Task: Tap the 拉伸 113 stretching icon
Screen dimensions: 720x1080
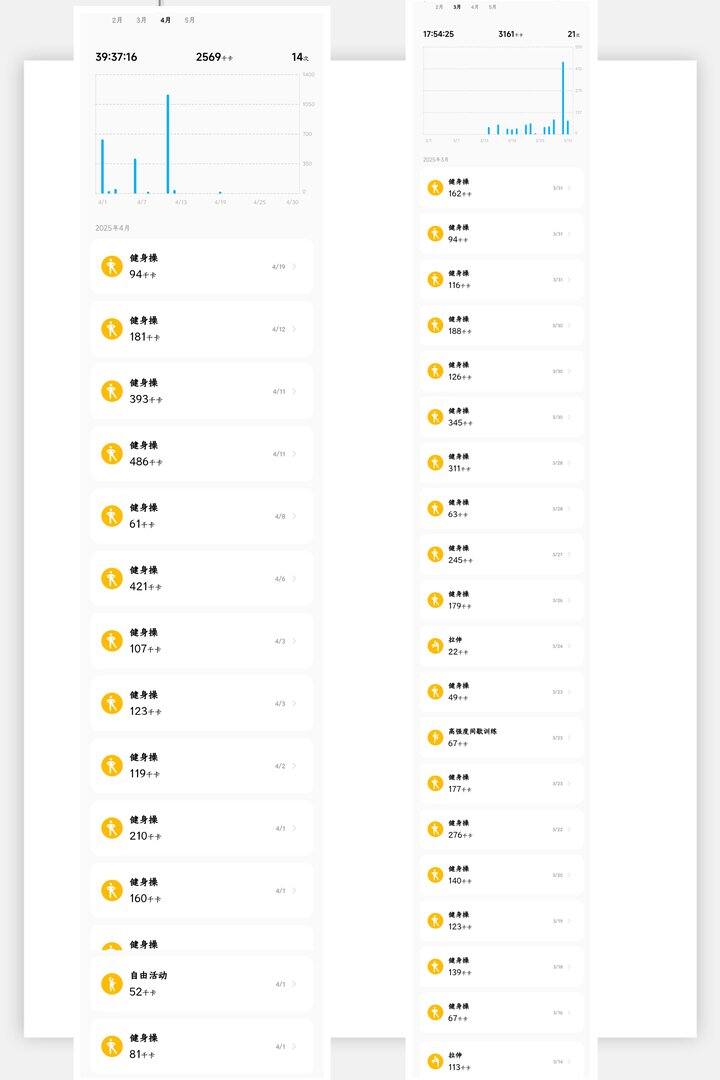Action: [435, 1061]
